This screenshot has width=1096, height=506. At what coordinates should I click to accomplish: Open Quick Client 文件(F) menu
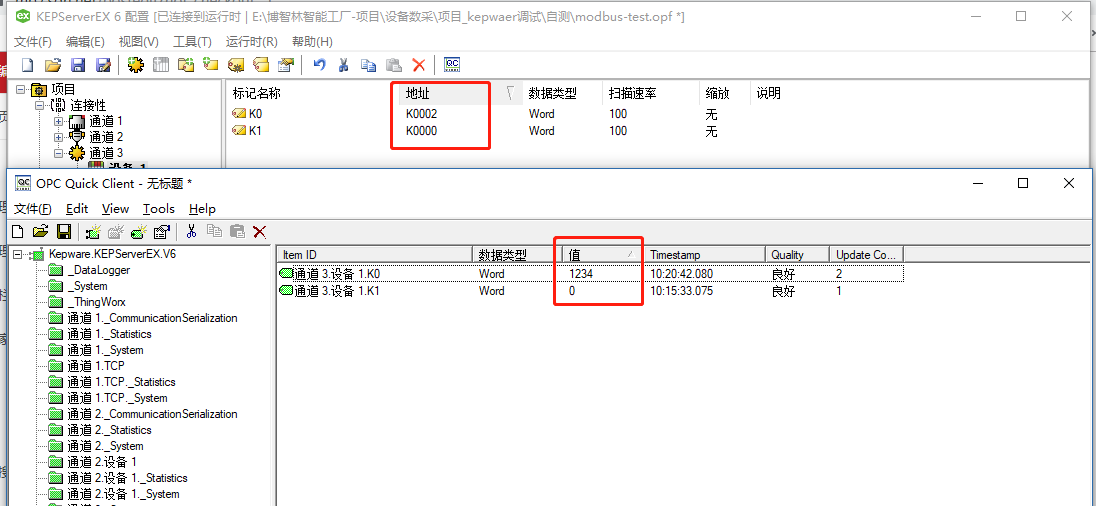[33, 208]
